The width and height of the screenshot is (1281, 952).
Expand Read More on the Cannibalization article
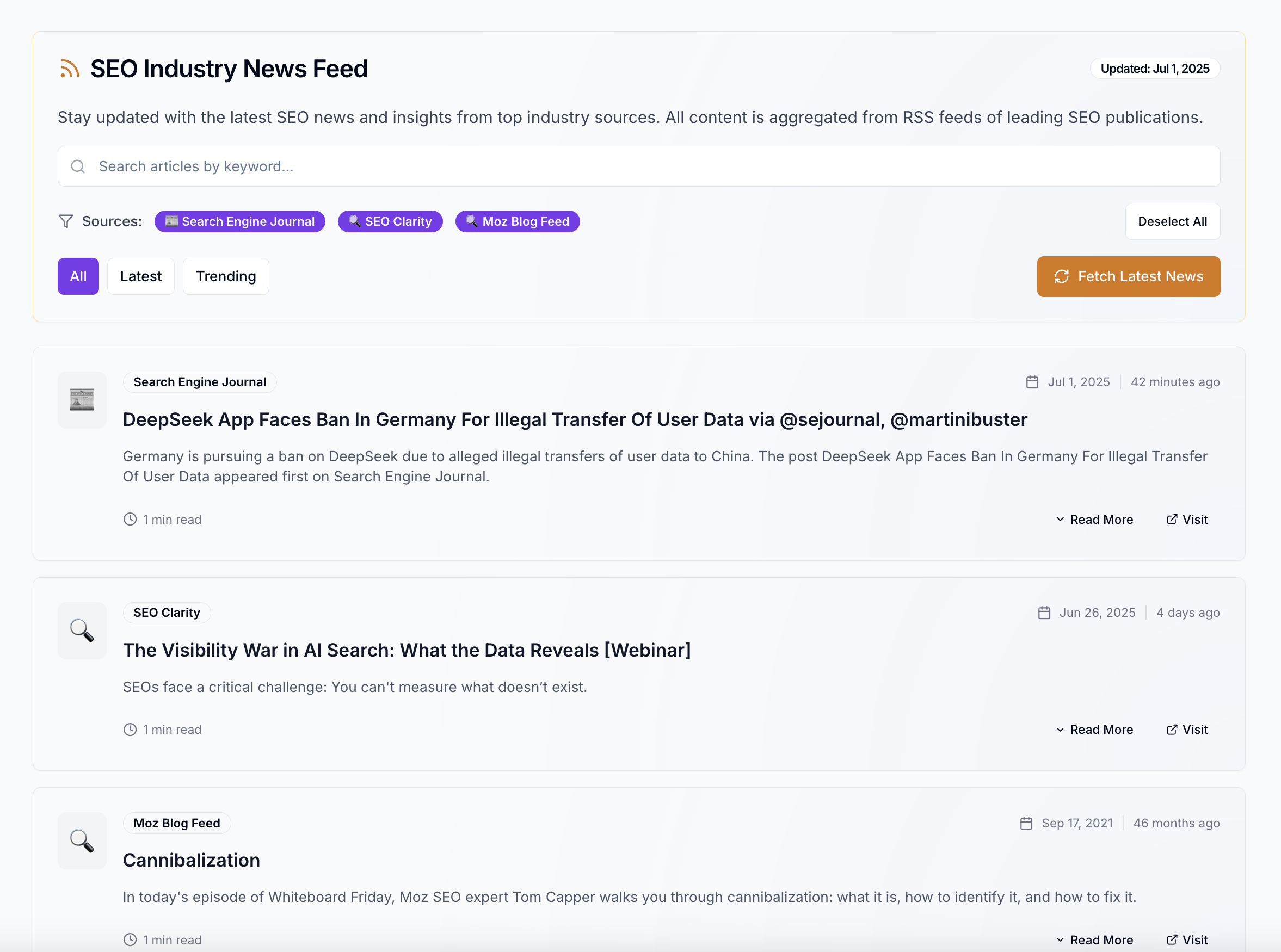pyautogui.click(x=1094, y=940)
